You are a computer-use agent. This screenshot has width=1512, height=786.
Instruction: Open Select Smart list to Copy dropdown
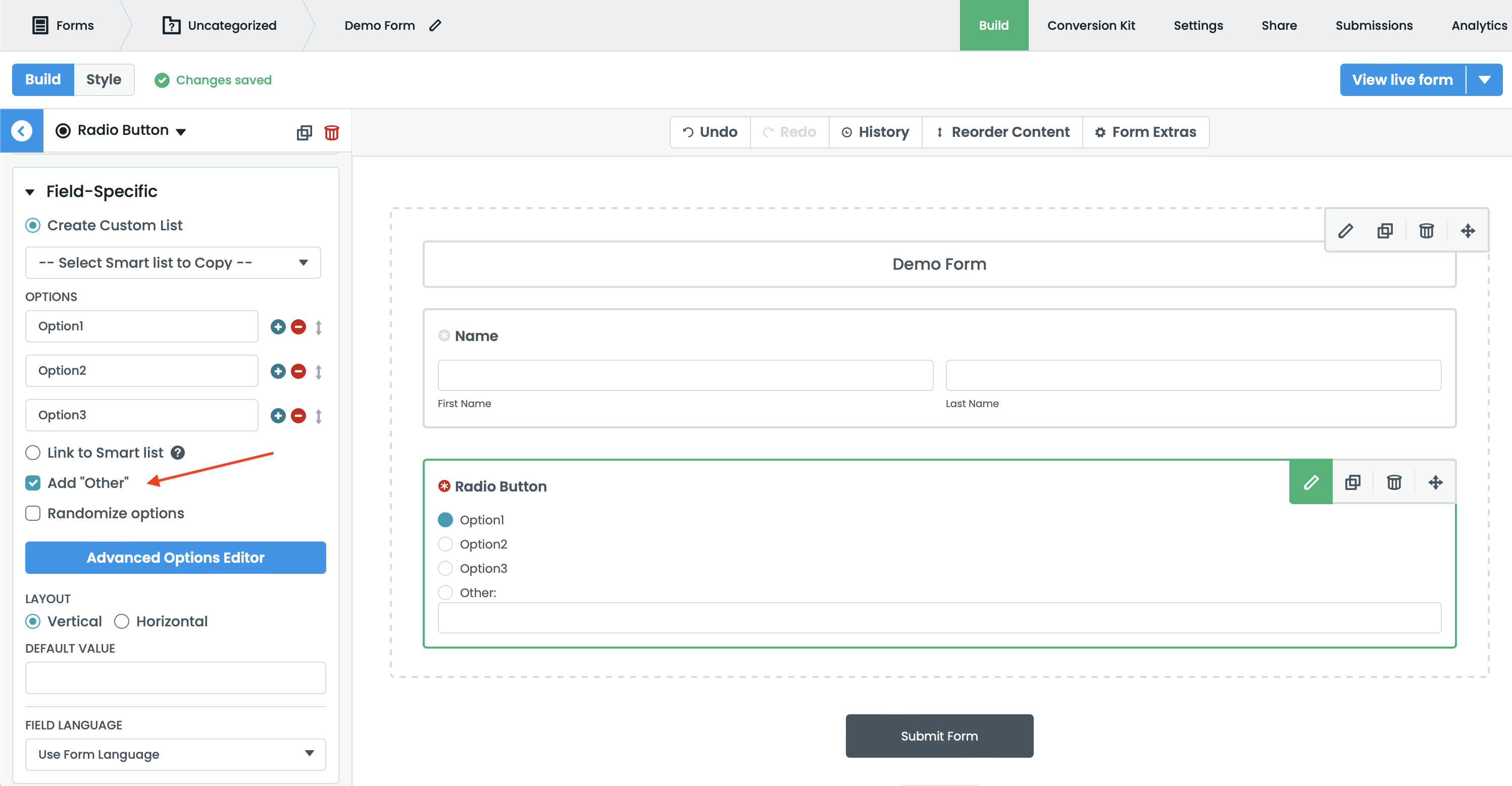[x=173, y=262]
